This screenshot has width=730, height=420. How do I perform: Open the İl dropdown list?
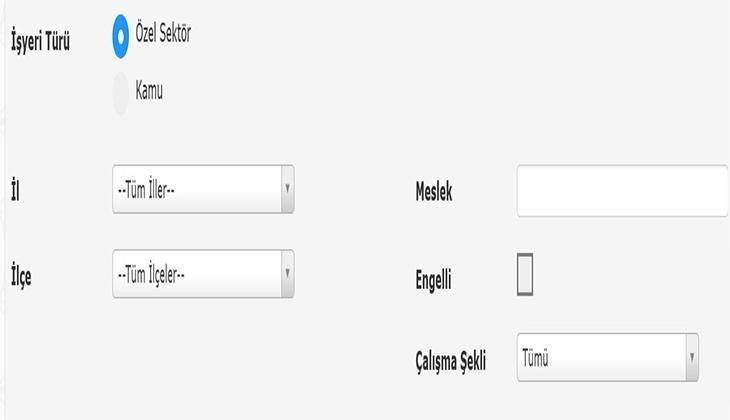point(202,190)
